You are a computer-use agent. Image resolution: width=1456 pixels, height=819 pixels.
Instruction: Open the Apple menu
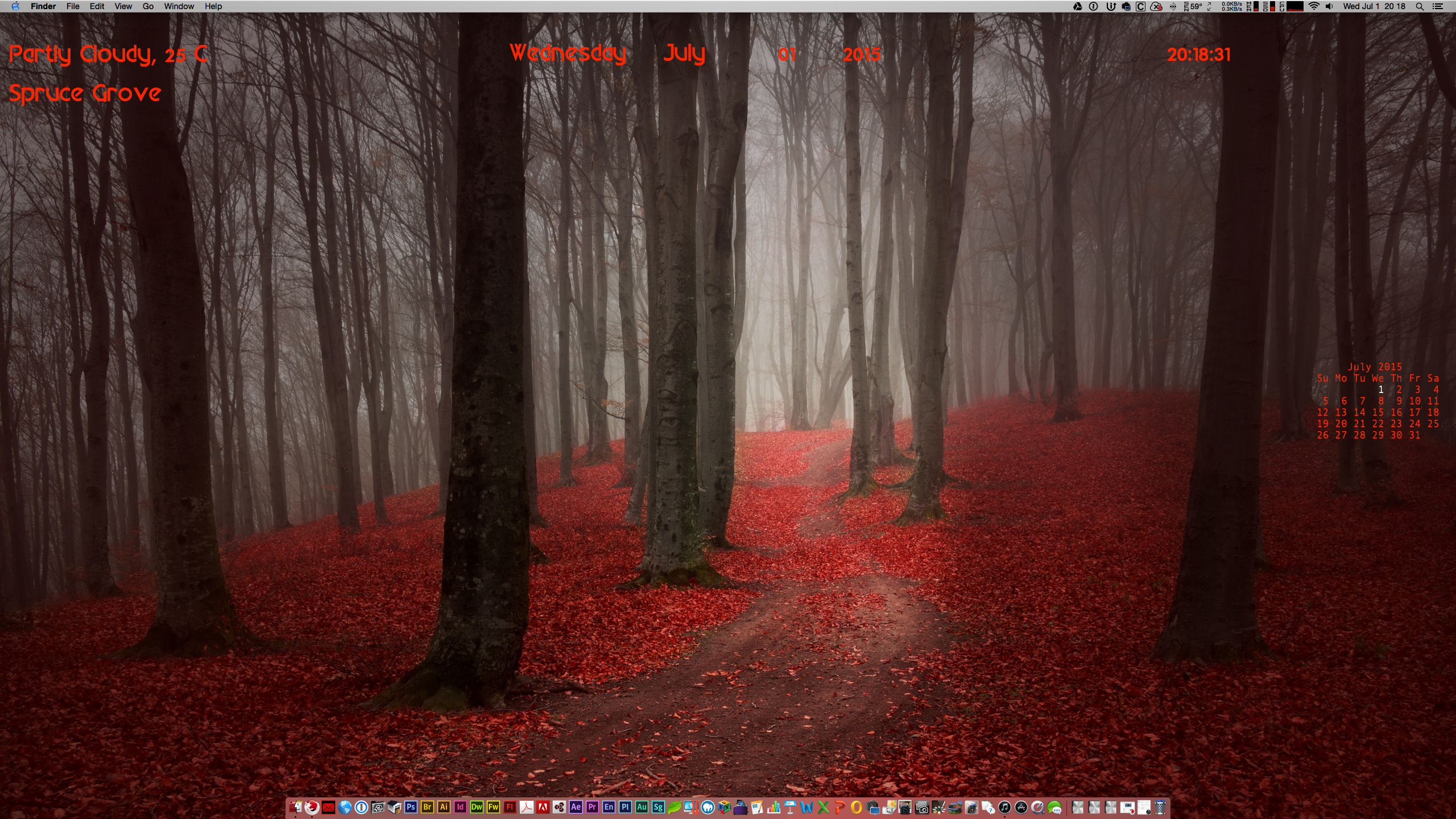pos(15,6)
